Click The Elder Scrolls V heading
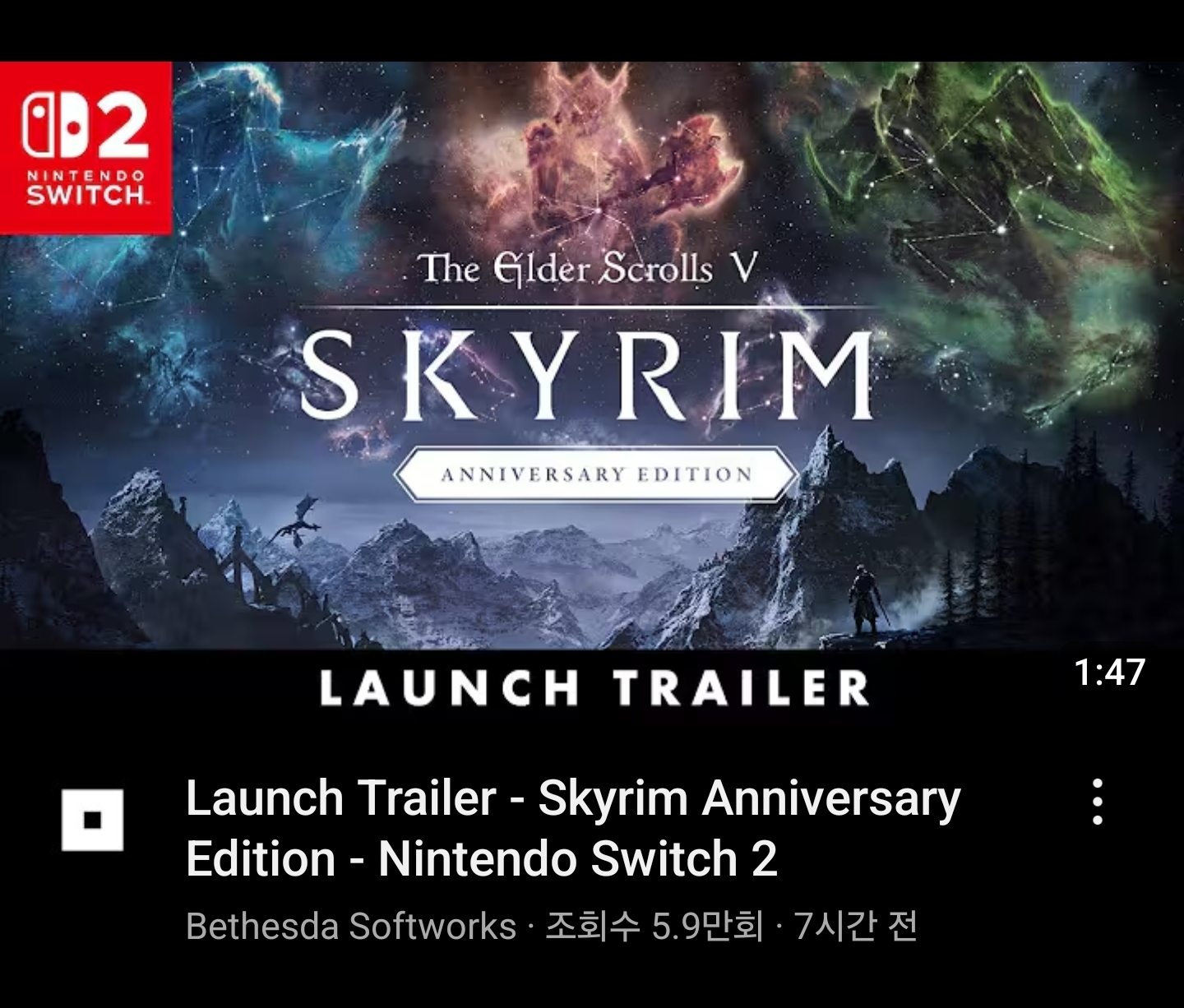The width and height of the screenshot is (1184, 1008). click(x=587, y=269)
